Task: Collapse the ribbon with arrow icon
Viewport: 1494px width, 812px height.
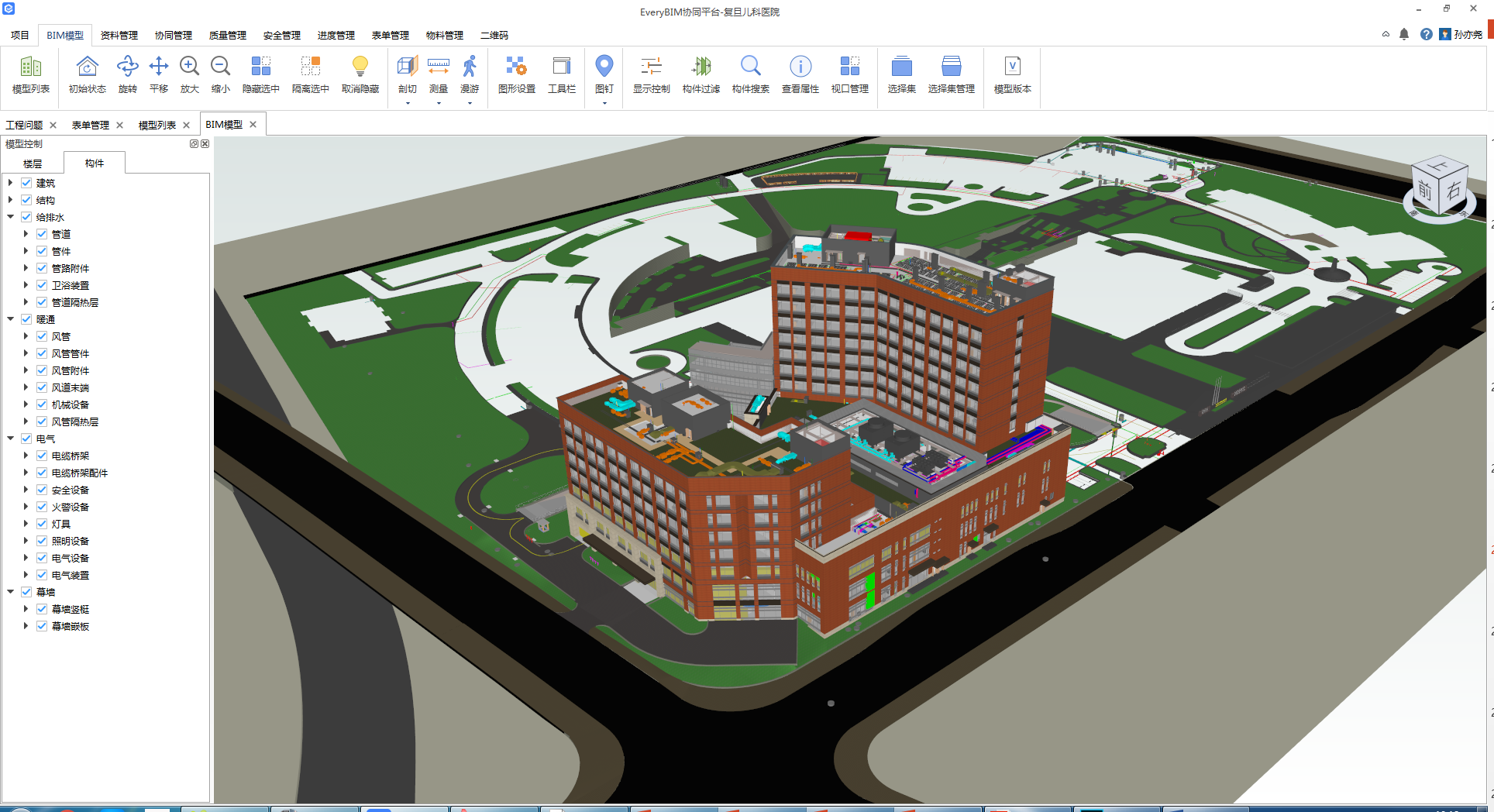Action: click(1386, 34)
